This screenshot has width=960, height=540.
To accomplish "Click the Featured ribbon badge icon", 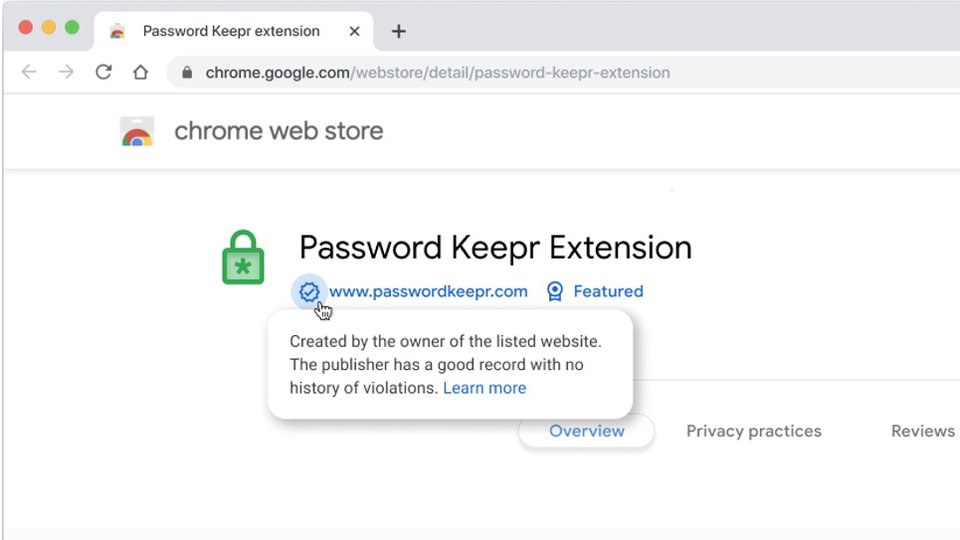I will (x=555, y=291).
